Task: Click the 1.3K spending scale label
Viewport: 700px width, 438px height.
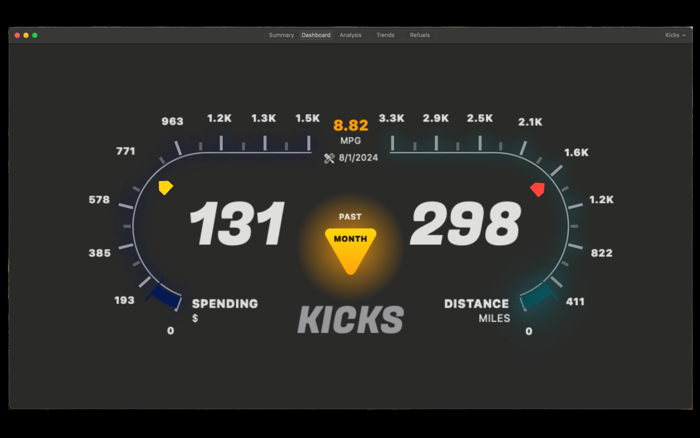Action: pos(263,118)
